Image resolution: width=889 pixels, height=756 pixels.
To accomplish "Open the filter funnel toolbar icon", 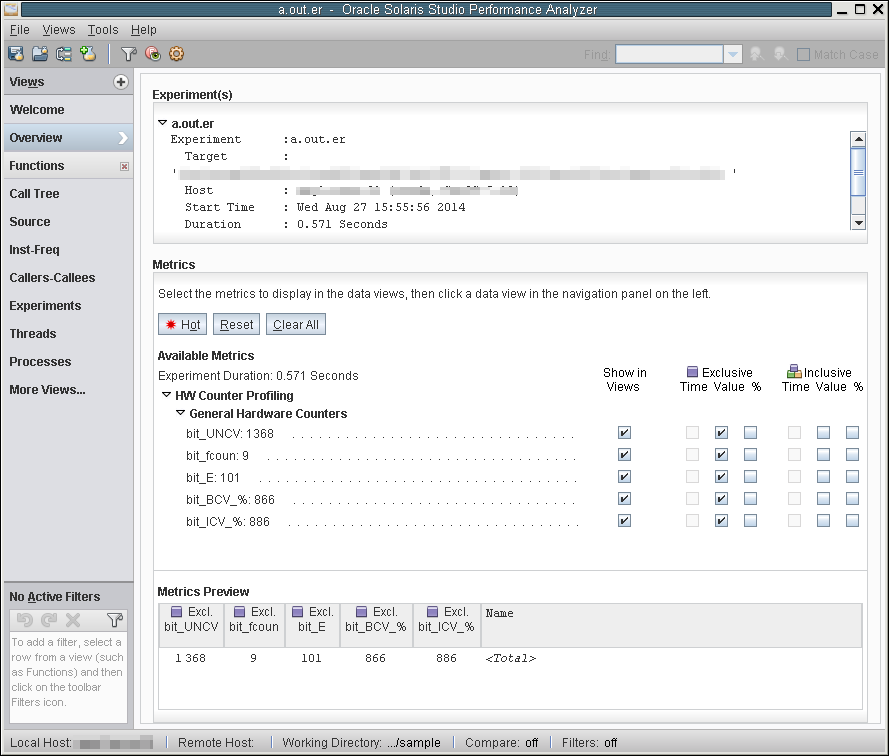I will [x=129, y=54].
